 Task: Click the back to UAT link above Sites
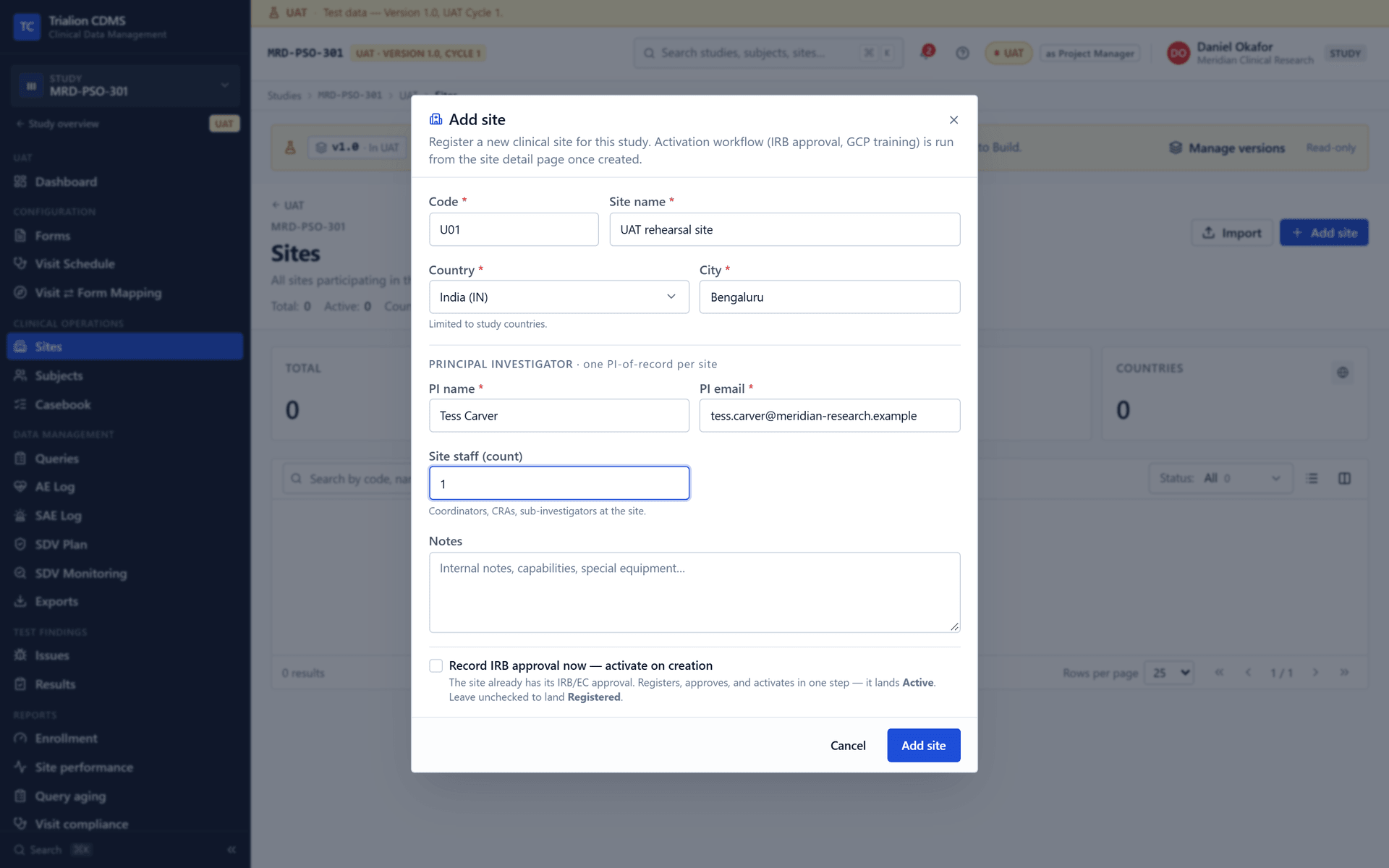(x=288, y=205)
